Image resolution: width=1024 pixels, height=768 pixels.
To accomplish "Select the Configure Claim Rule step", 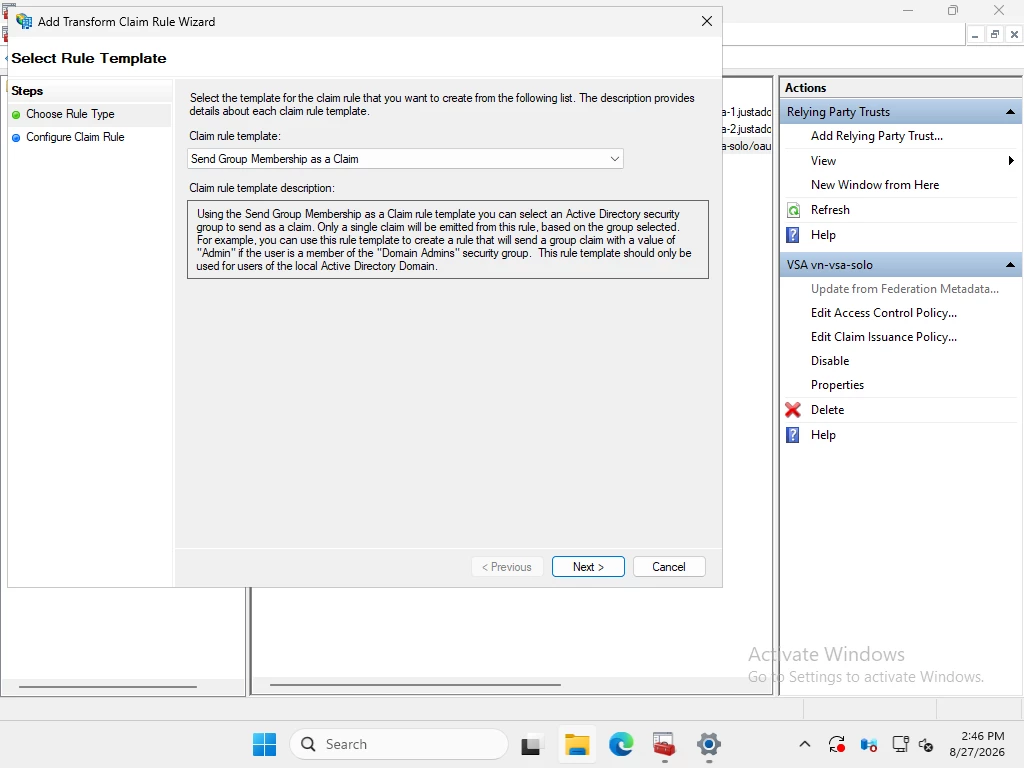I will pyautogui.click(x=74, y=137).
